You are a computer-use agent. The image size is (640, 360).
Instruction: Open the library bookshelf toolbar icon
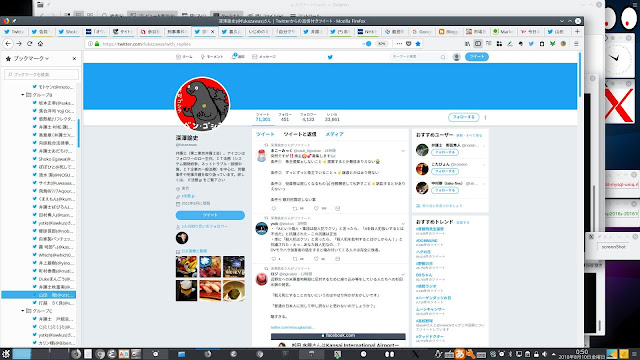pos(467,44)
